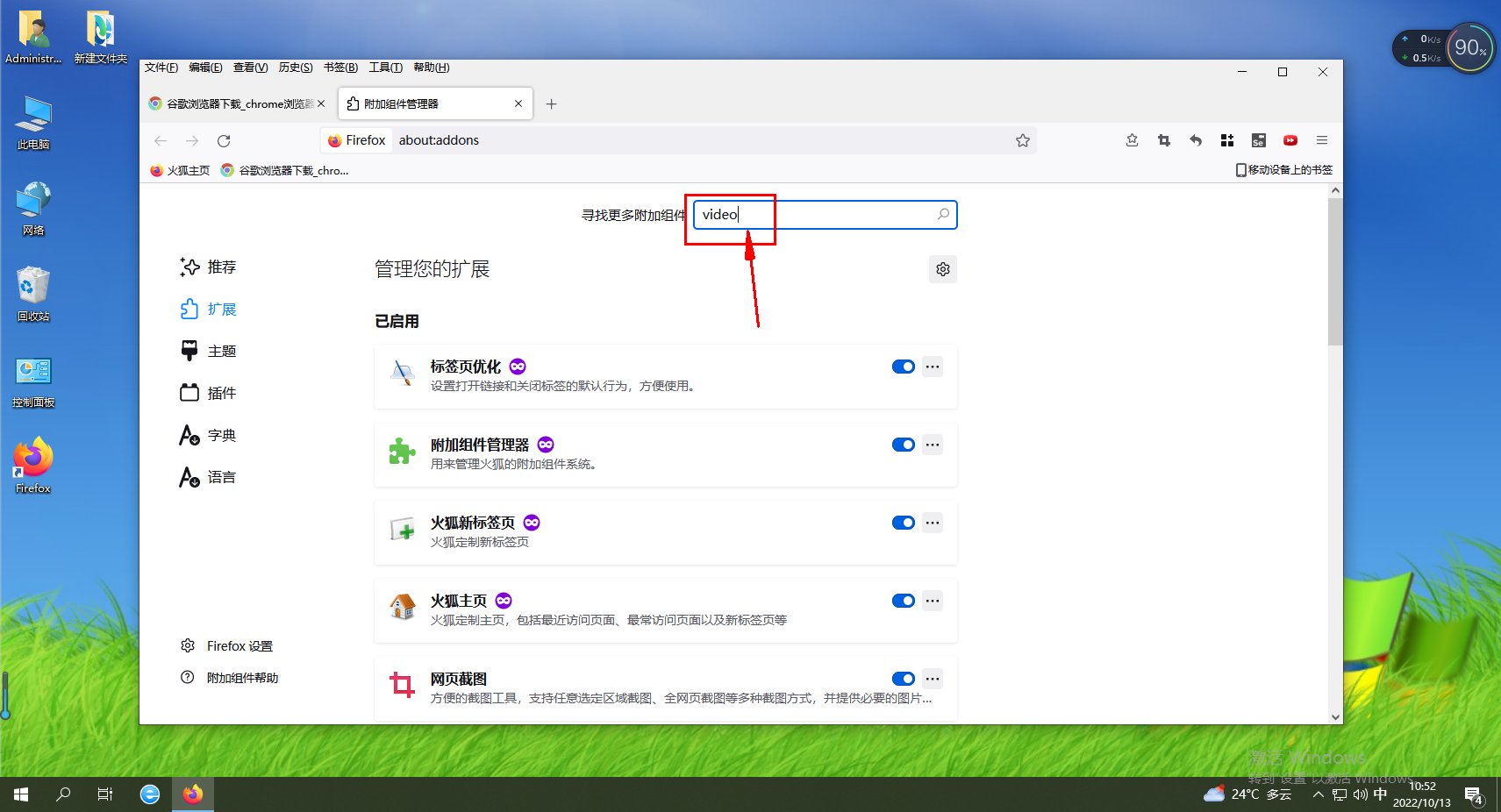Open taskbar search magnifier
The height and width of the screenshot is (812, 1501).
coord(63,794)
